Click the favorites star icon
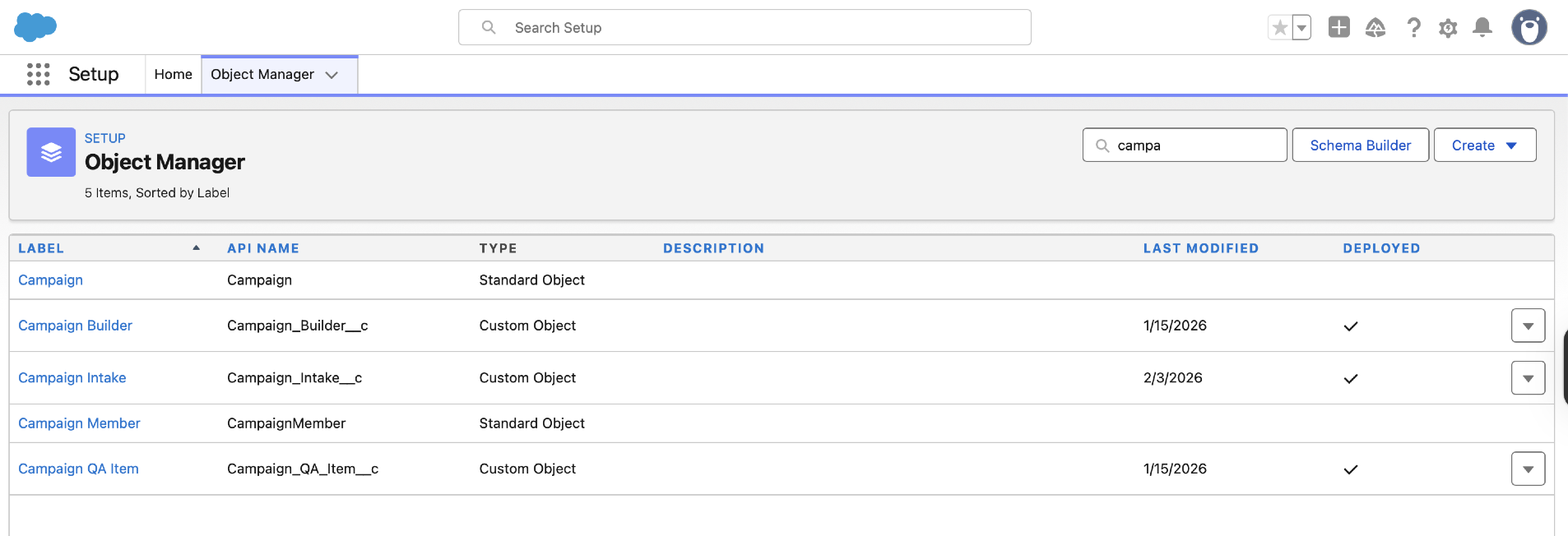 click(x=1279, y=28)
